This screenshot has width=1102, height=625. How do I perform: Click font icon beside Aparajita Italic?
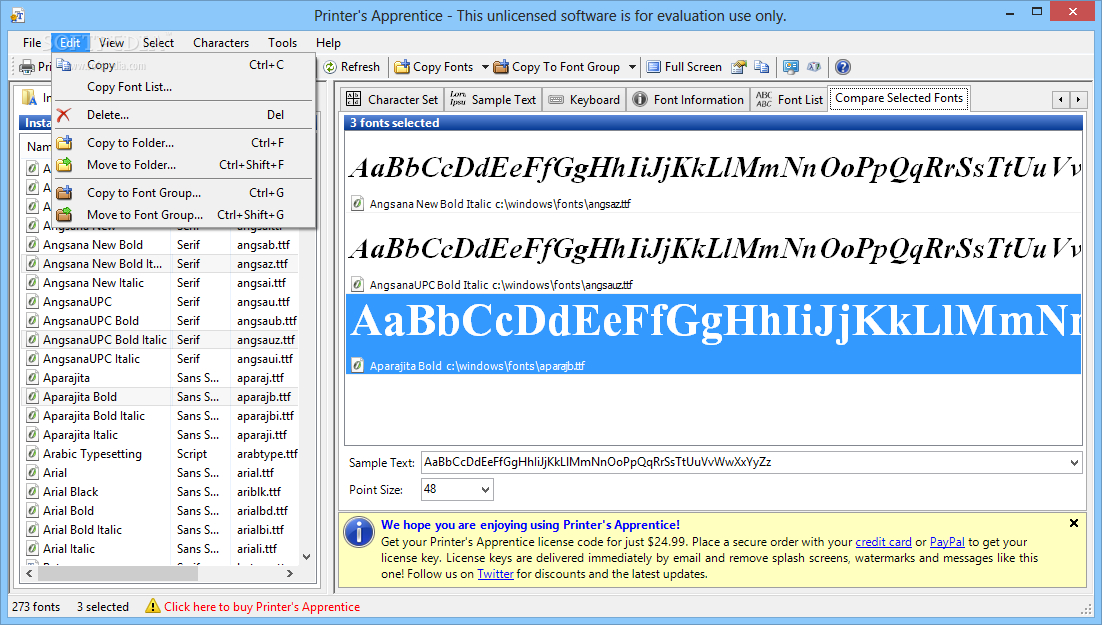point(32,434)
